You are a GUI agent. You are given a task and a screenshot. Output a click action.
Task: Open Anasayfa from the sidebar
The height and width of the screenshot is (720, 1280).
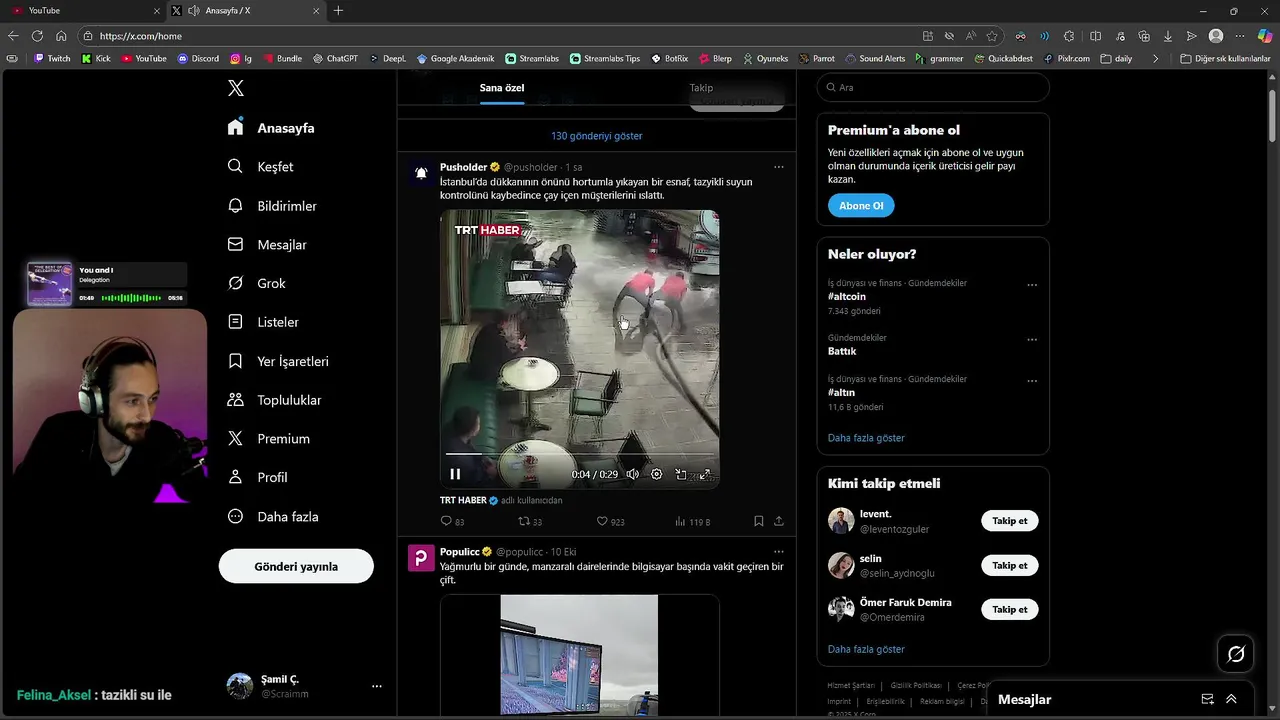[271, 128]
